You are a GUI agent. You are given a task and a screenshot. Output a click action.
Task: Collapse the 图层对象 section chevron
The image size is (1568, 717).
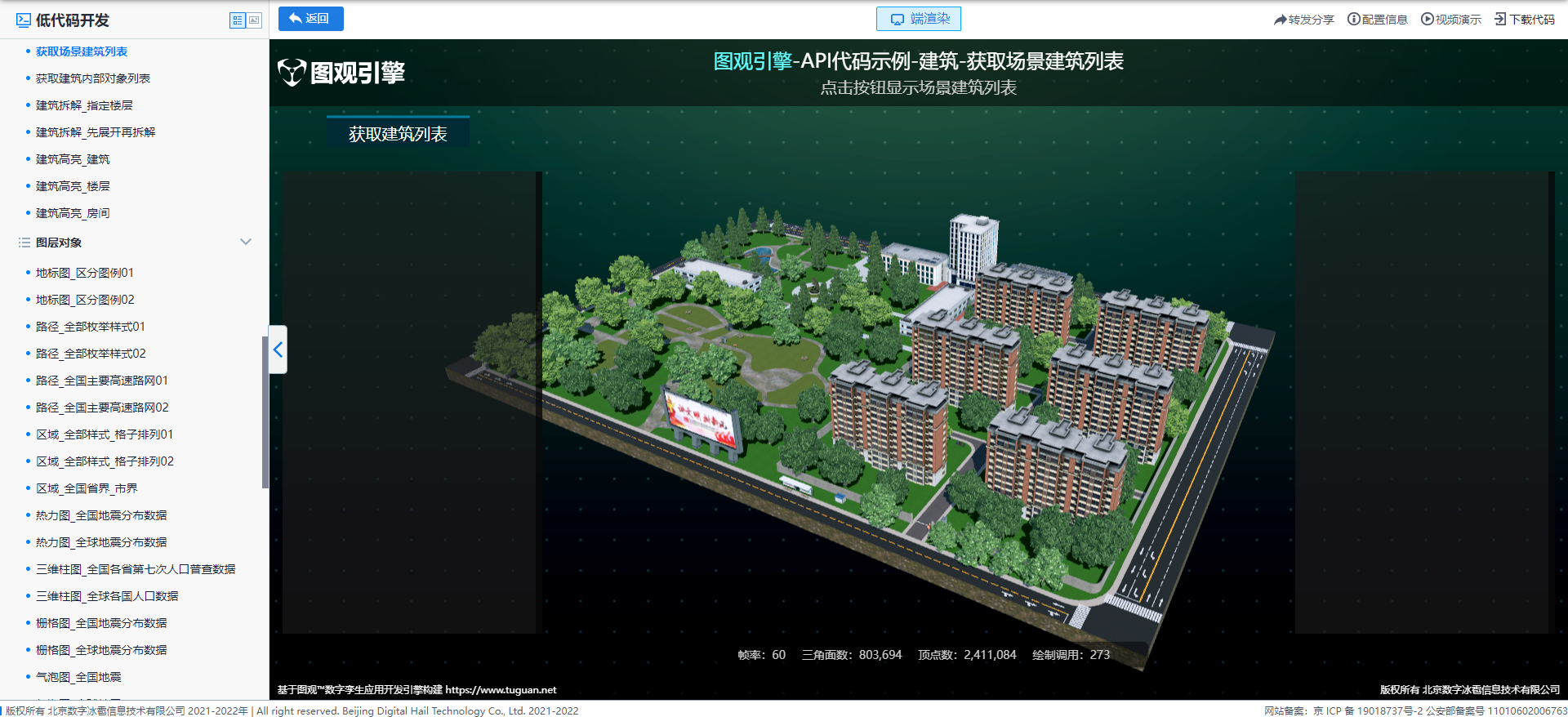click(246, 242)
